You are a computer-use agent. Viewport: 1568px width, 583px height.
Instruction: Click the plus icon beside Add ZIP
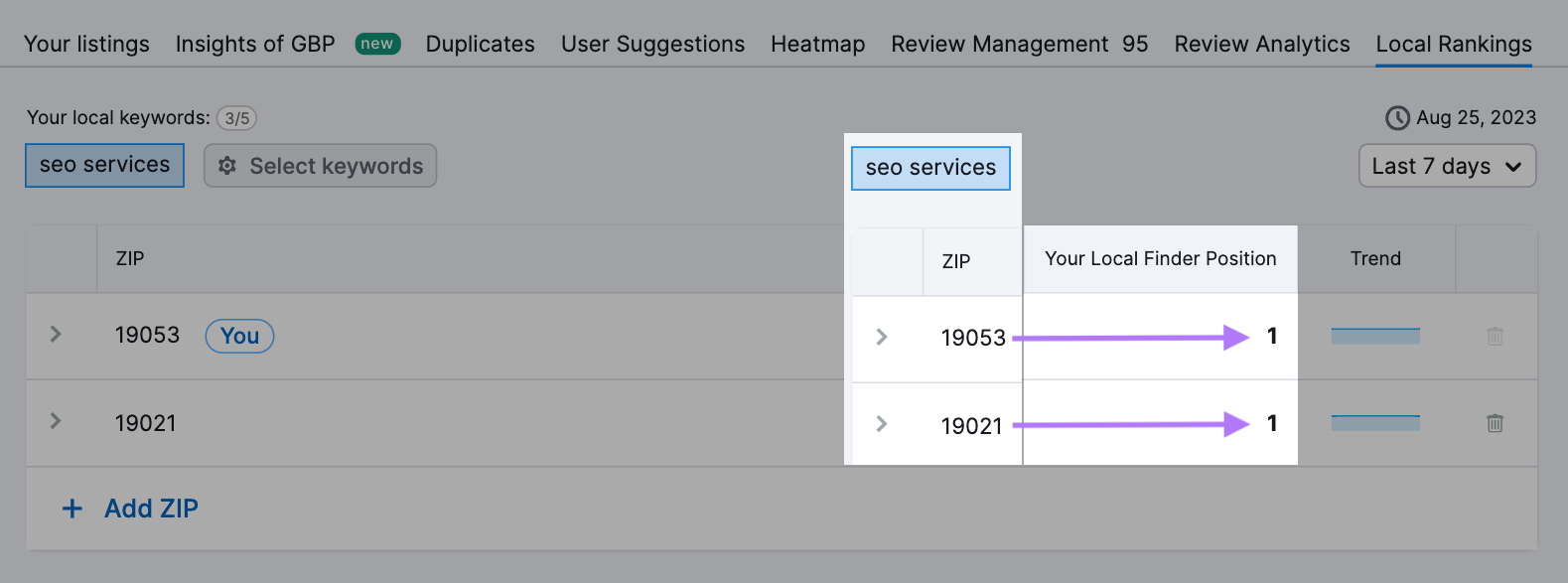72,509
